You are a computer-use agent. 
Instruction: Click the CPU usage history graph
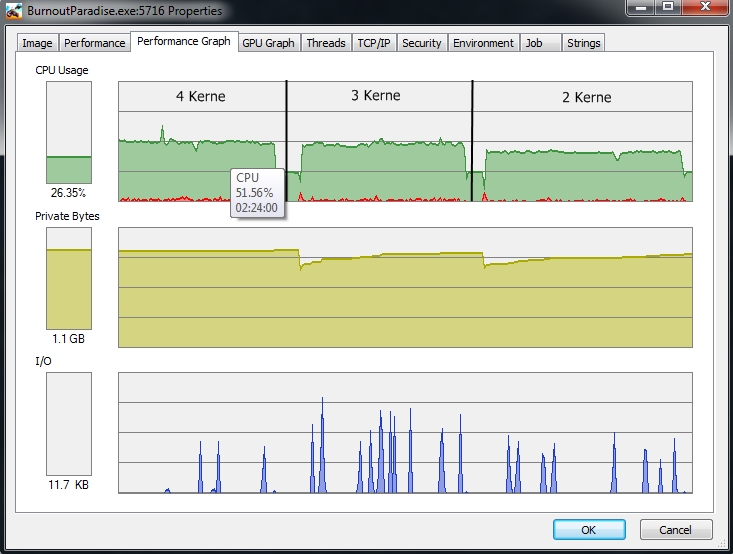[405, 141]
